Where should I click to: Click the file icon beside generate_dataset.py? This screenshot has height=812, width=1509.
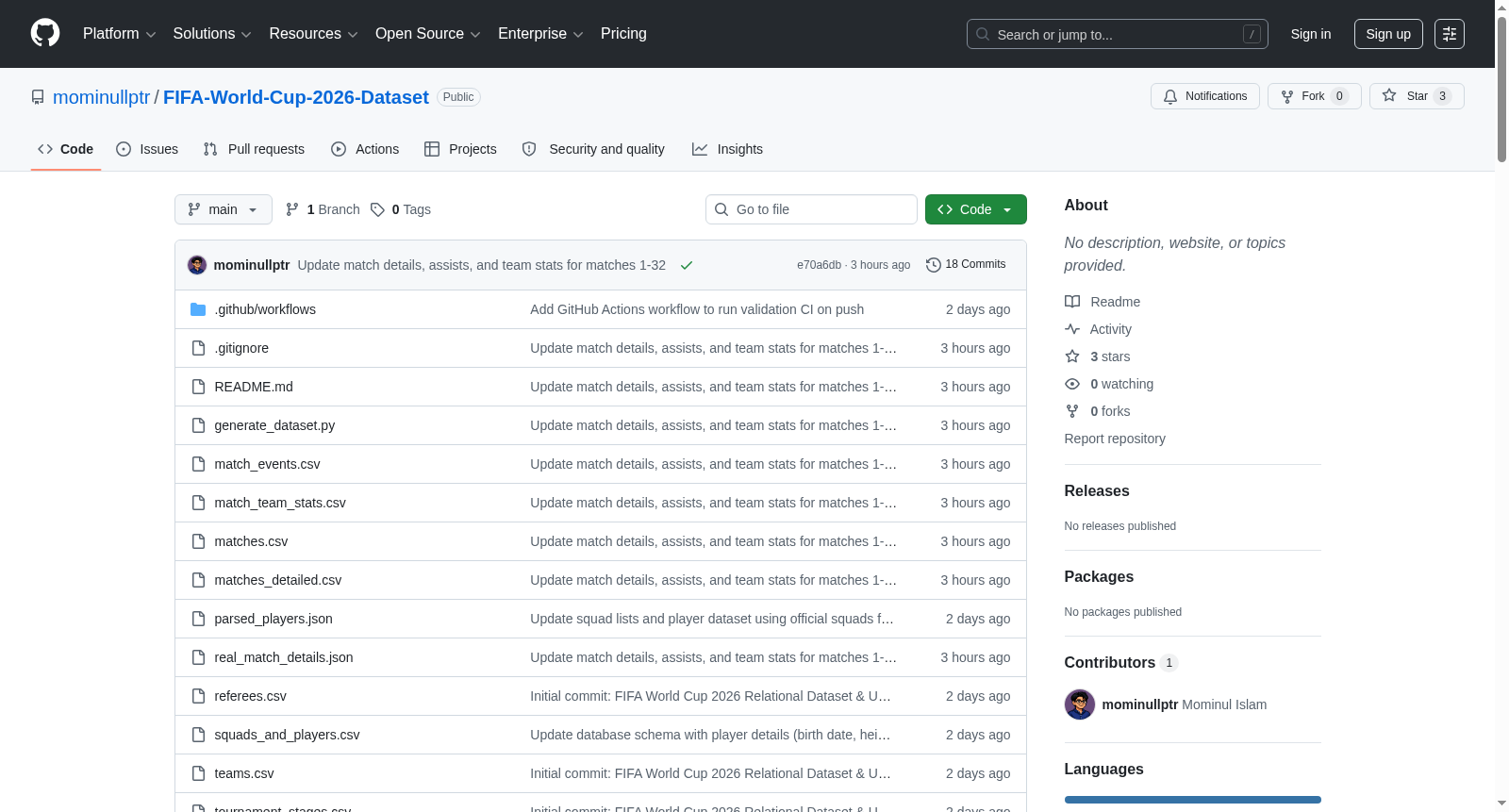tap(198, 425)
